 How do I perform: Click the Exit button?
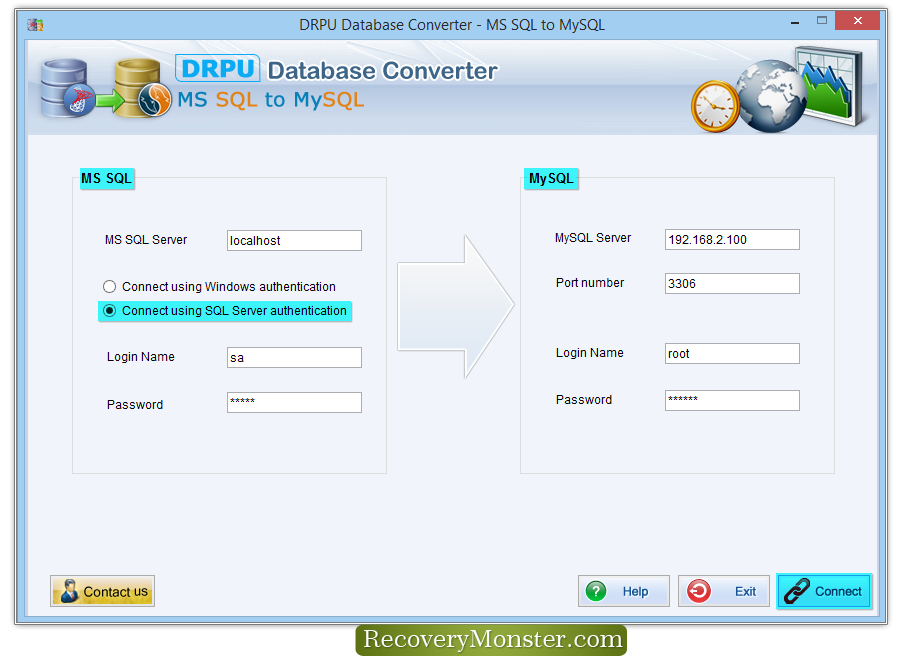(723, 591)
